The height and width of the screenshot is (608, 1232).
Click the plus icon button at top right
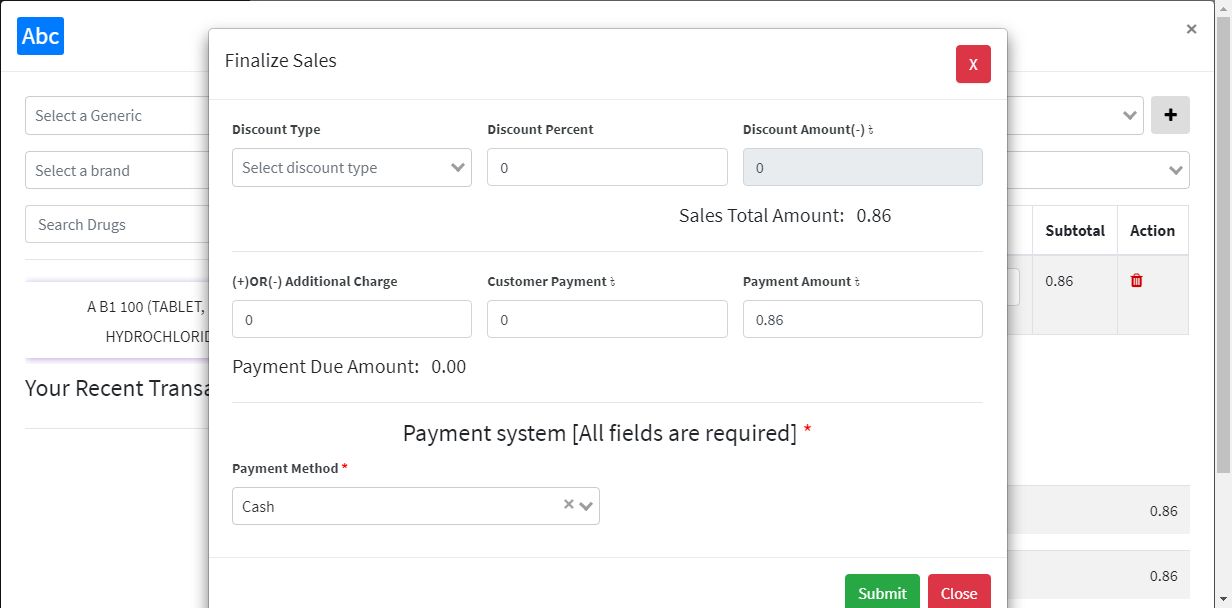click(x=1170, y=115)
